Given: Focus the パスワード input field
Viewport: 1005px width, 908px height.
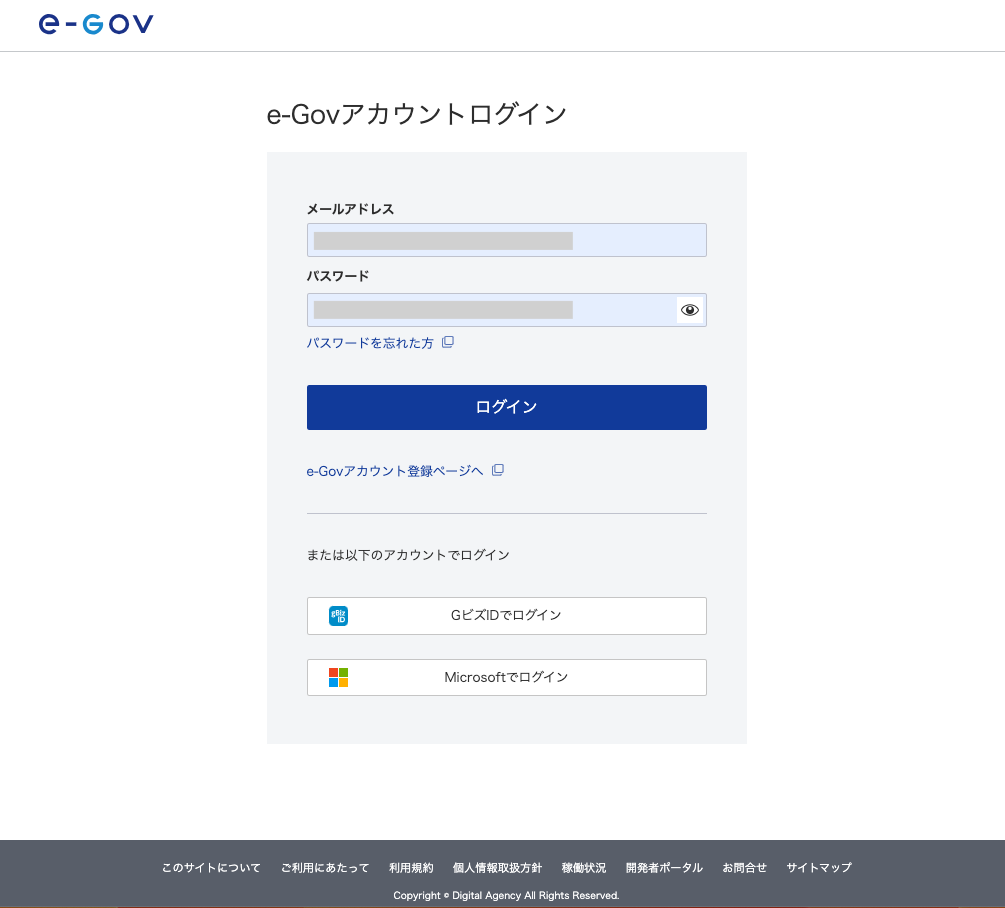Looking at the screenshot, I should point(506,310).
